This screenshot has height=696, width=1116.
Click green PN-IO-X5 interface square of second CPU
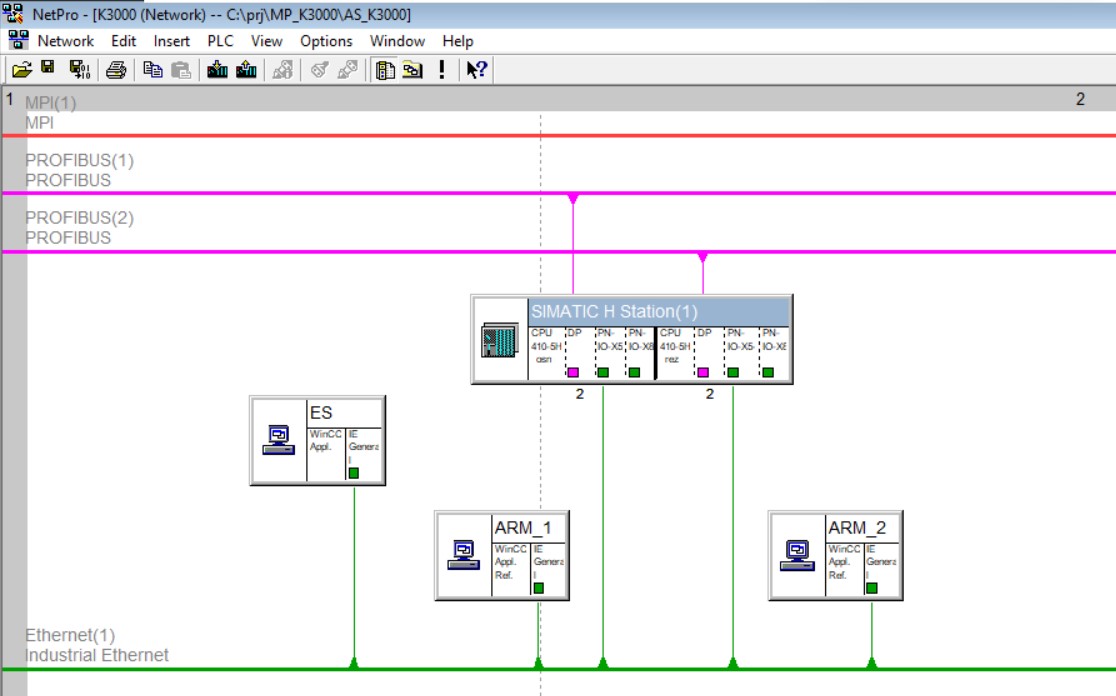733,372
